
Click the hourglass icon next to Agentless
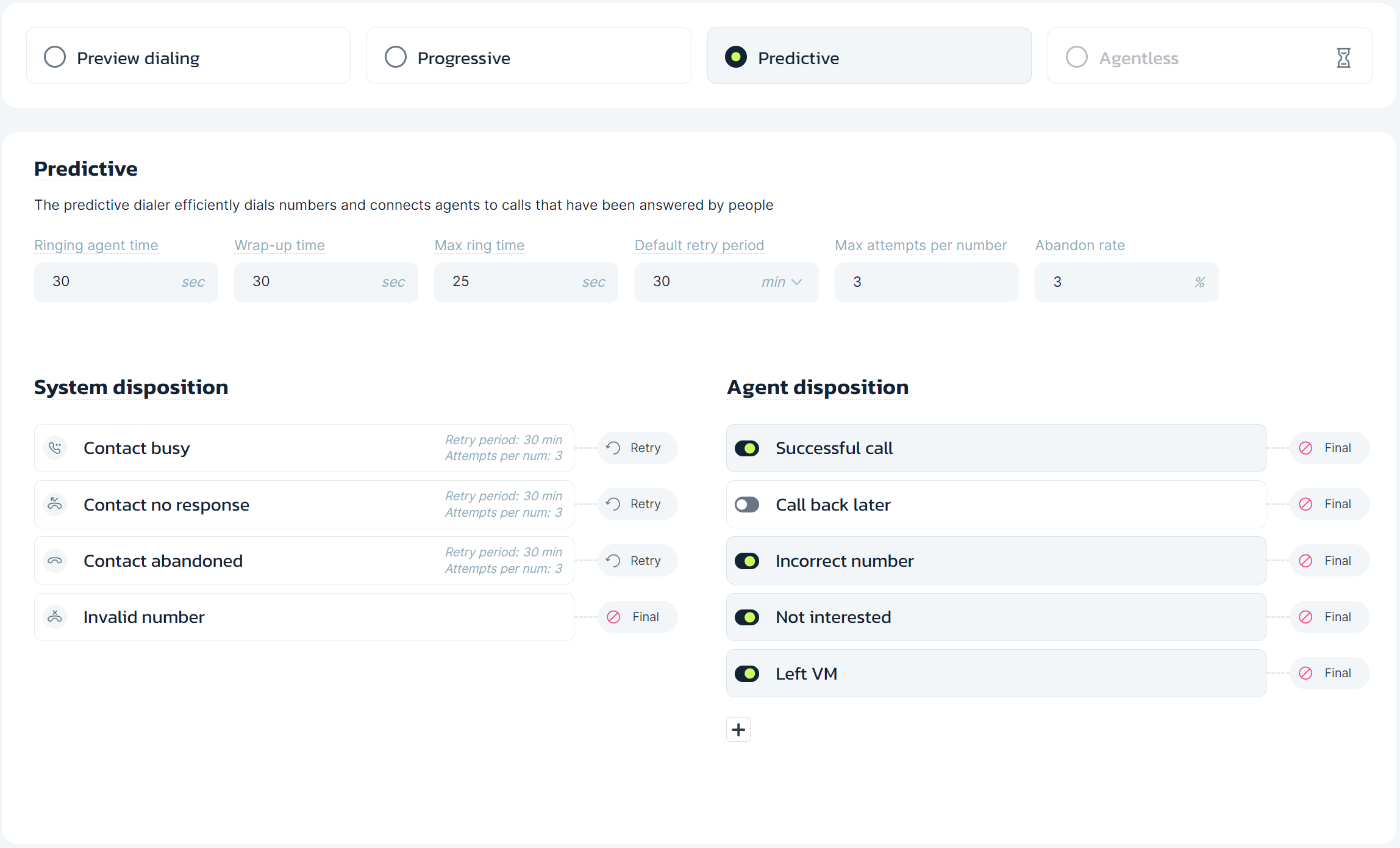[1344, 58]
